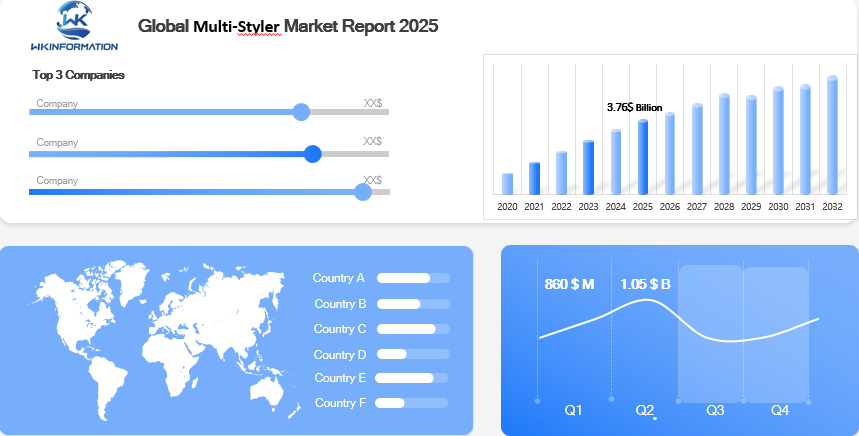Click the Global Multi-Styler Market Report title
859x436 pixels.
(x=288, y=25)
